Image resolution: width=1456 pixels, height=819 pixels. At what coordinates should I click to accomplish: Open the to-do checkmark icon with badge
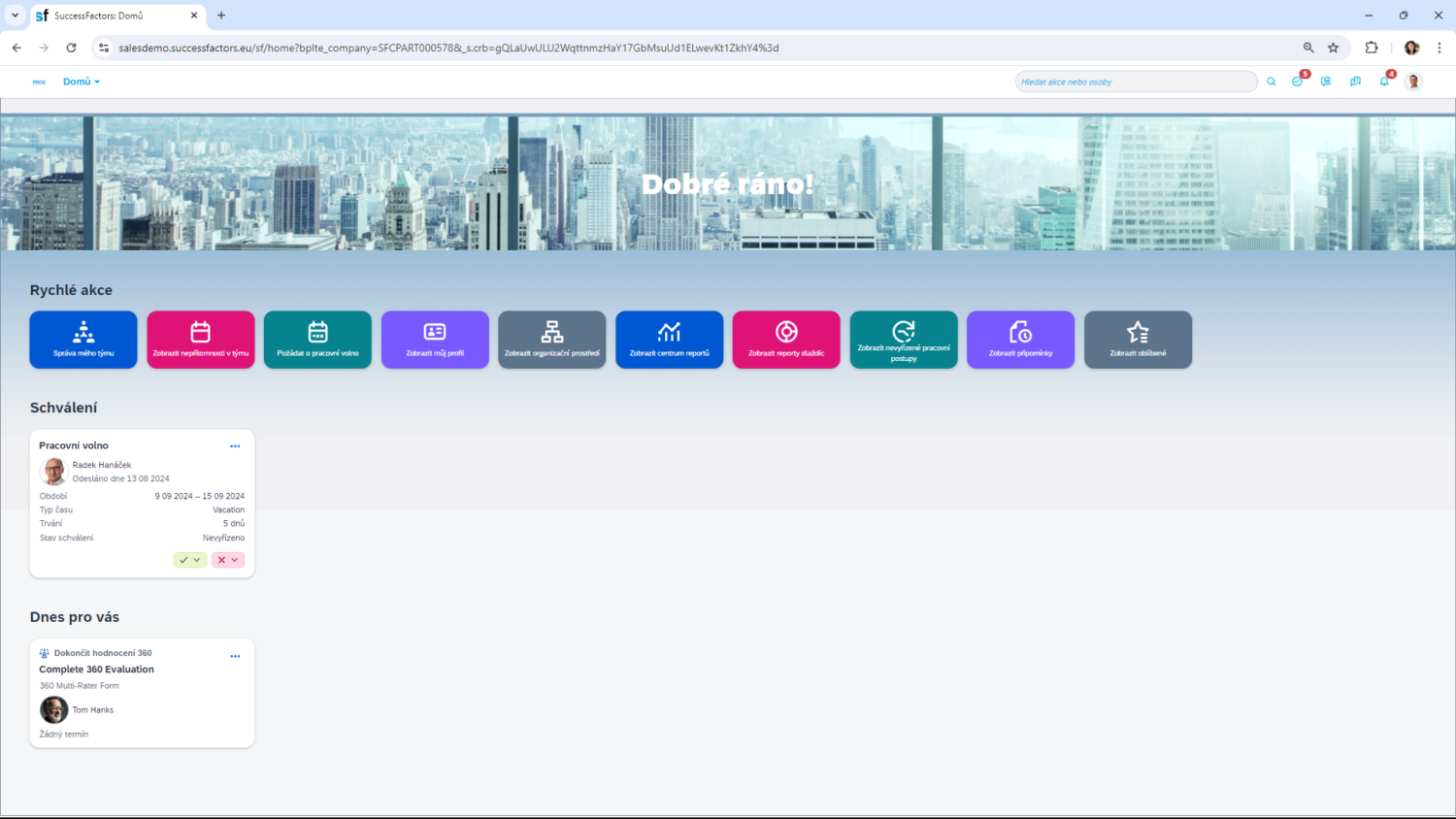(x=1297, y=82)
